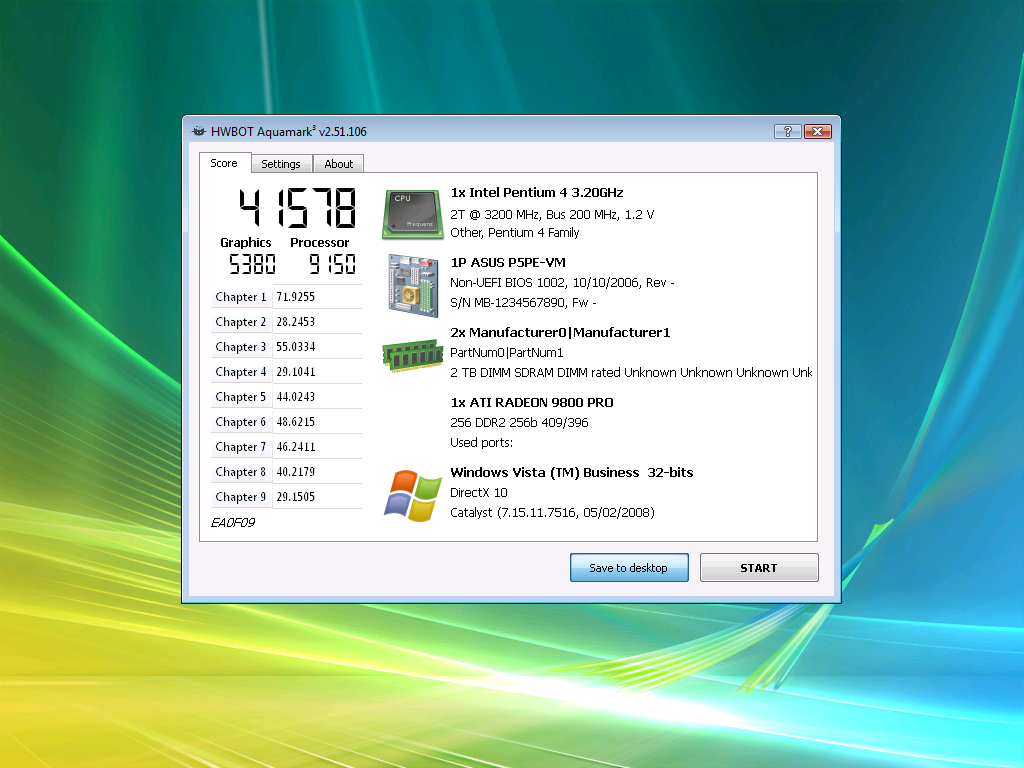The image size is (1024, 768).
Task: Select the Chapter 2 value 28.2453
Action: pos(296,321)
